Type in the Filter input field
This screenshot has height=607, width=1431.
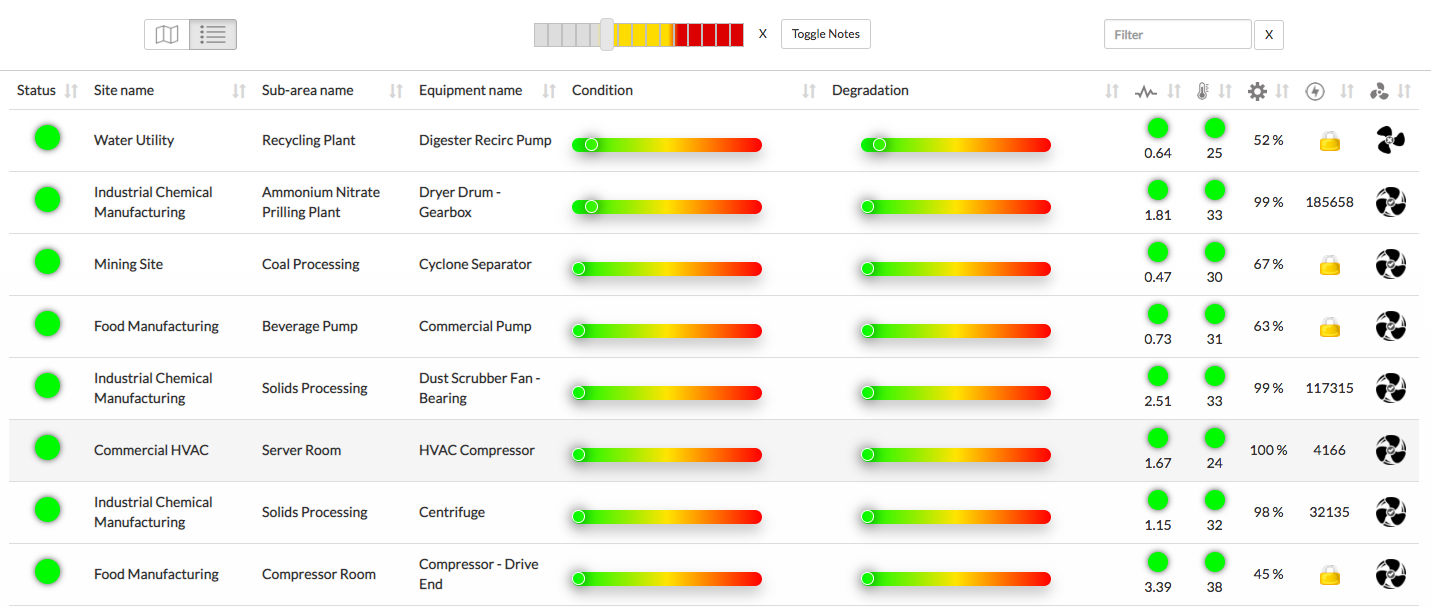pos(1177,35)
